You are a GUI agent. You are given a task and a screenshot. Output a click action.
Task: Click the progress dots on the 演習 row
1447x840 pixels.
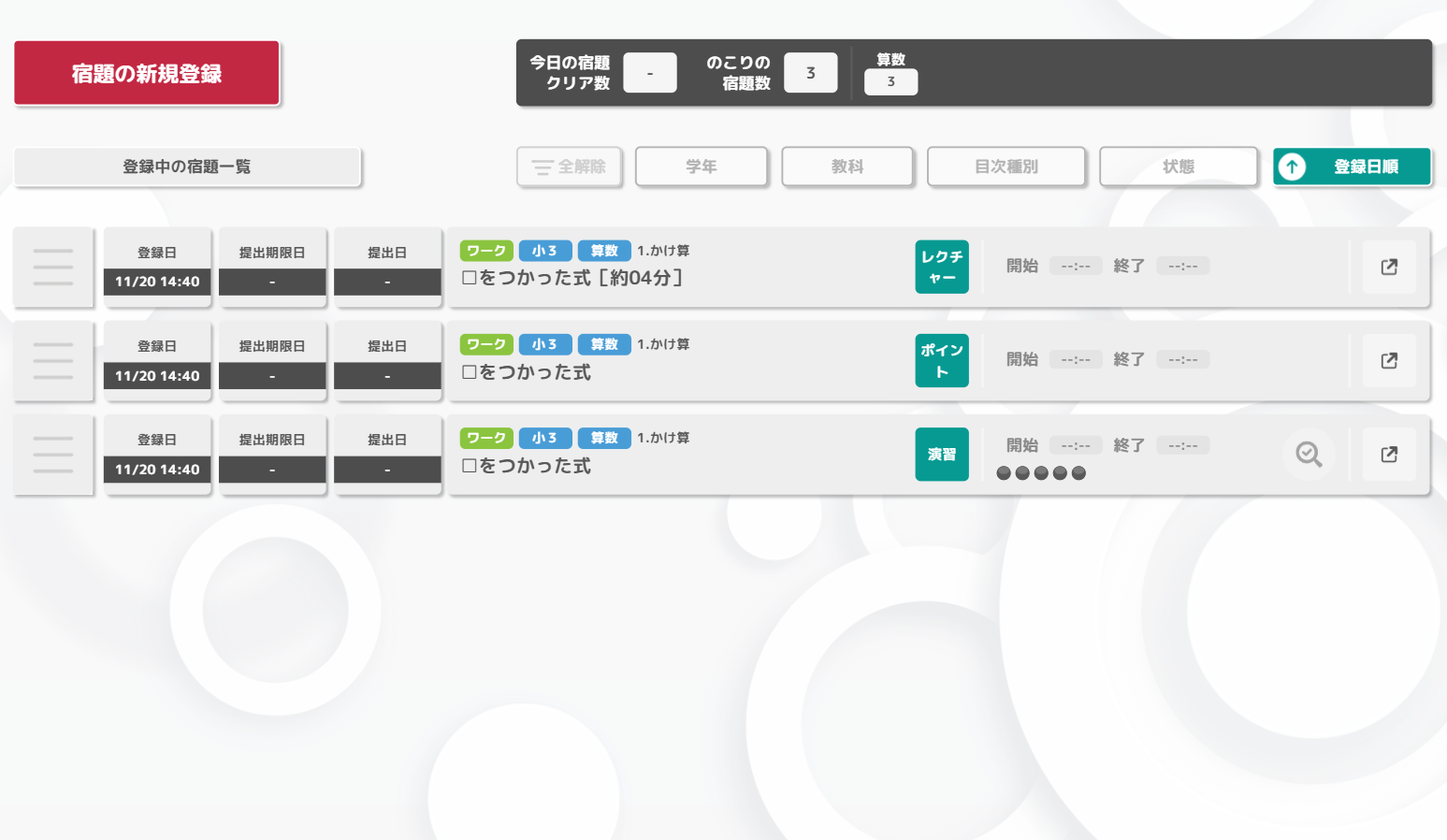pyautogui.click(x=1040, y=473)
